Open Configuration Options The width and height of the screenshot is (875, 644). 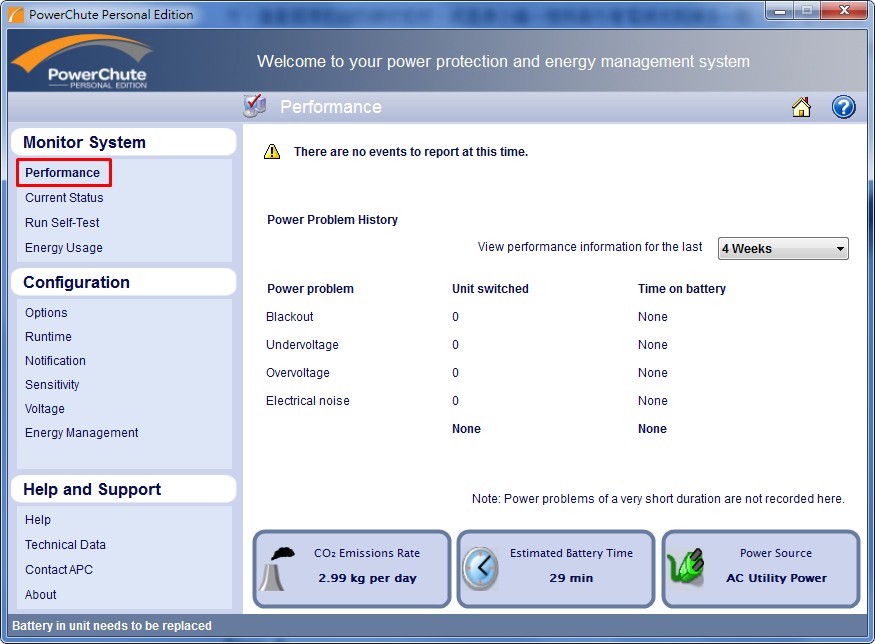[46, 313]
